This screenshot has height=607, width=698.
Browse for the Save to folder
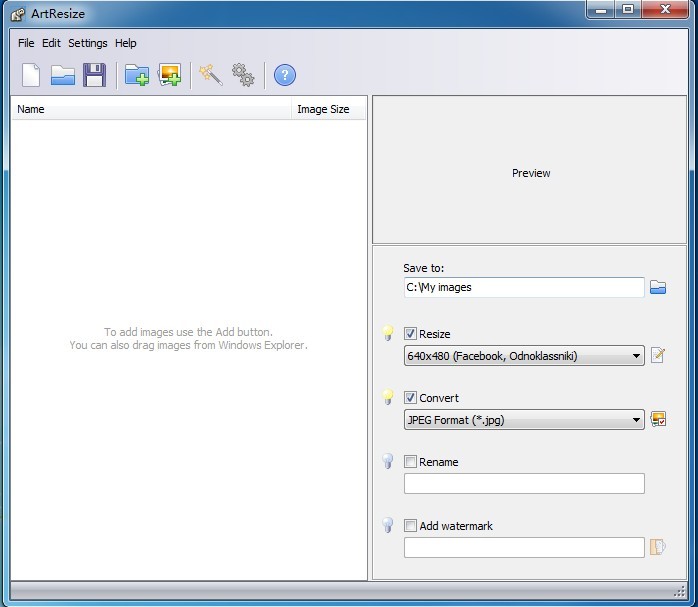pyautogui.click(x=658, y=288)
